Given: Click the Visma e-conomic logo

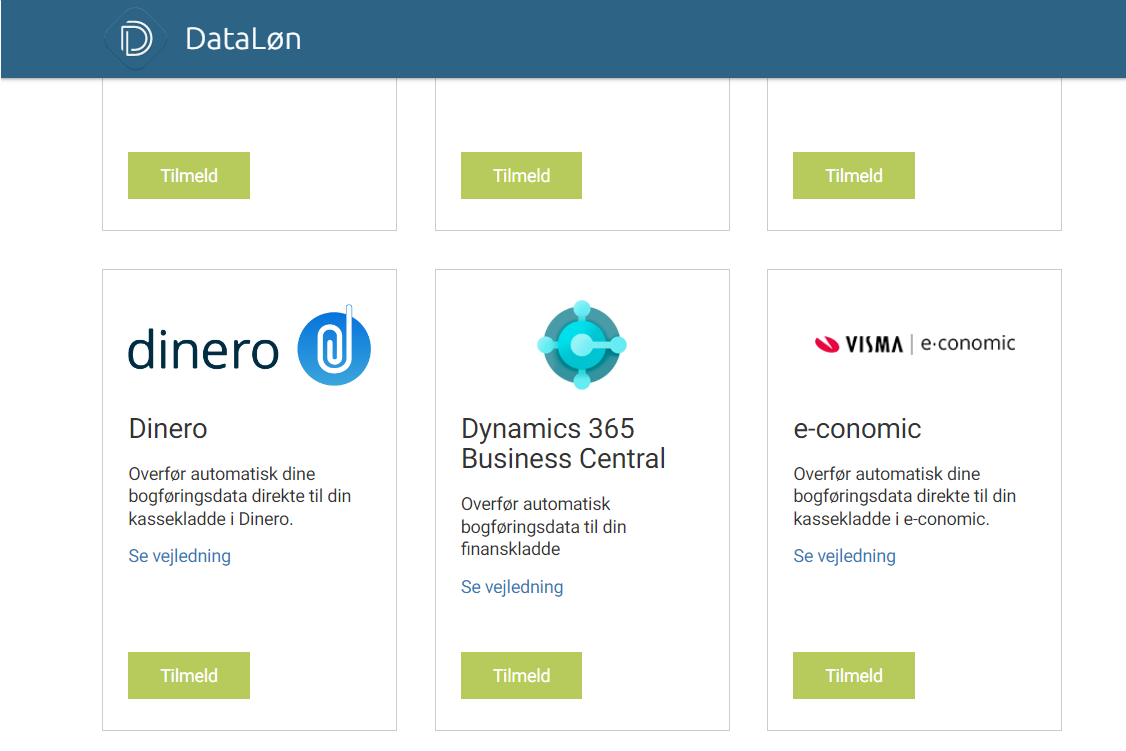Looking at the screenshot, I should coord(914,344).
